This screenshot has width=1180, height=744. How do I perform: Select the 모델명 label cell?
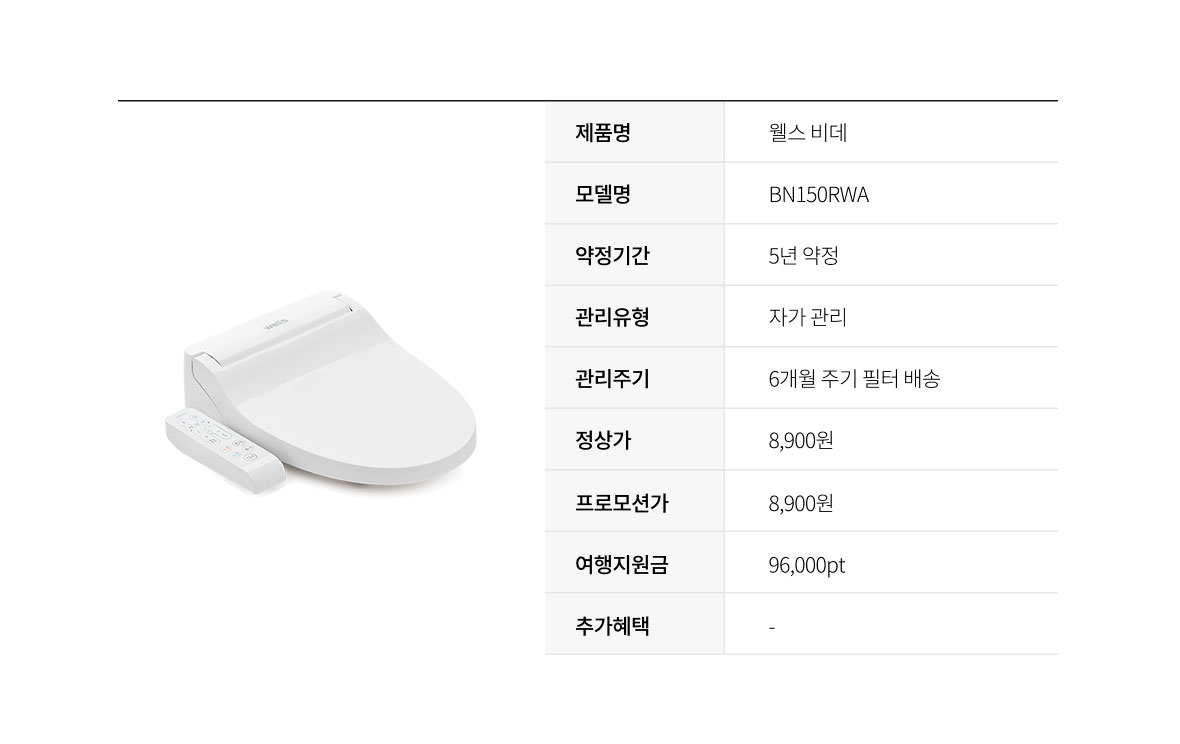coord(634,194)
